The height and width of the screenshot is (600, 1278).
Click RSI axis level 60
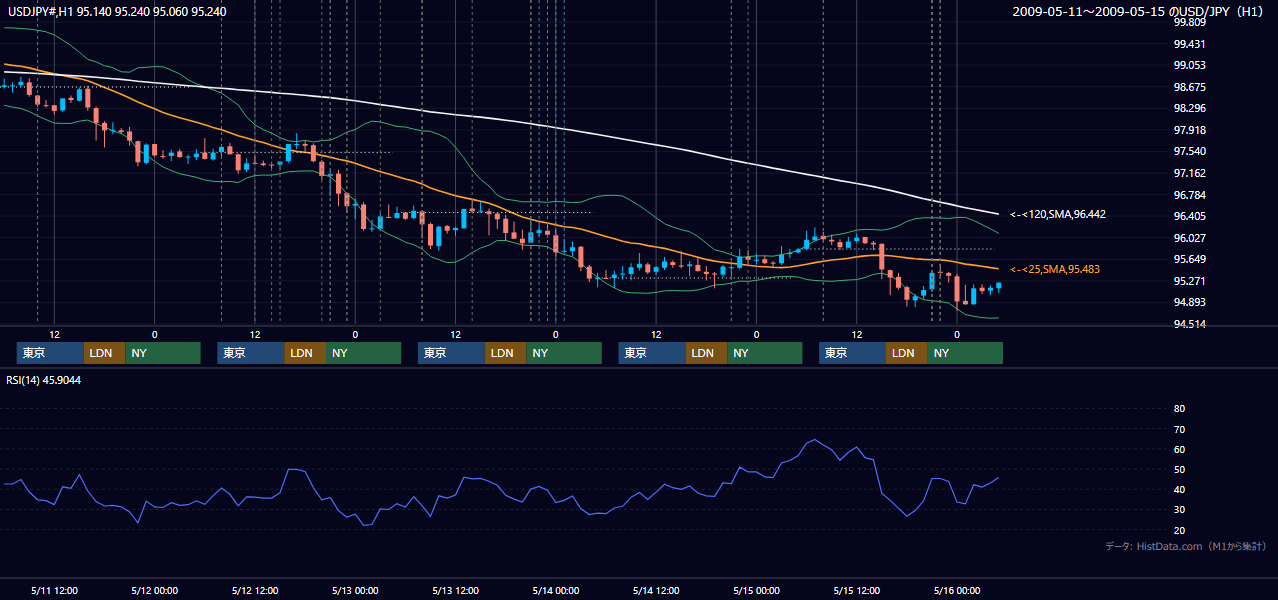[1179, 449]
